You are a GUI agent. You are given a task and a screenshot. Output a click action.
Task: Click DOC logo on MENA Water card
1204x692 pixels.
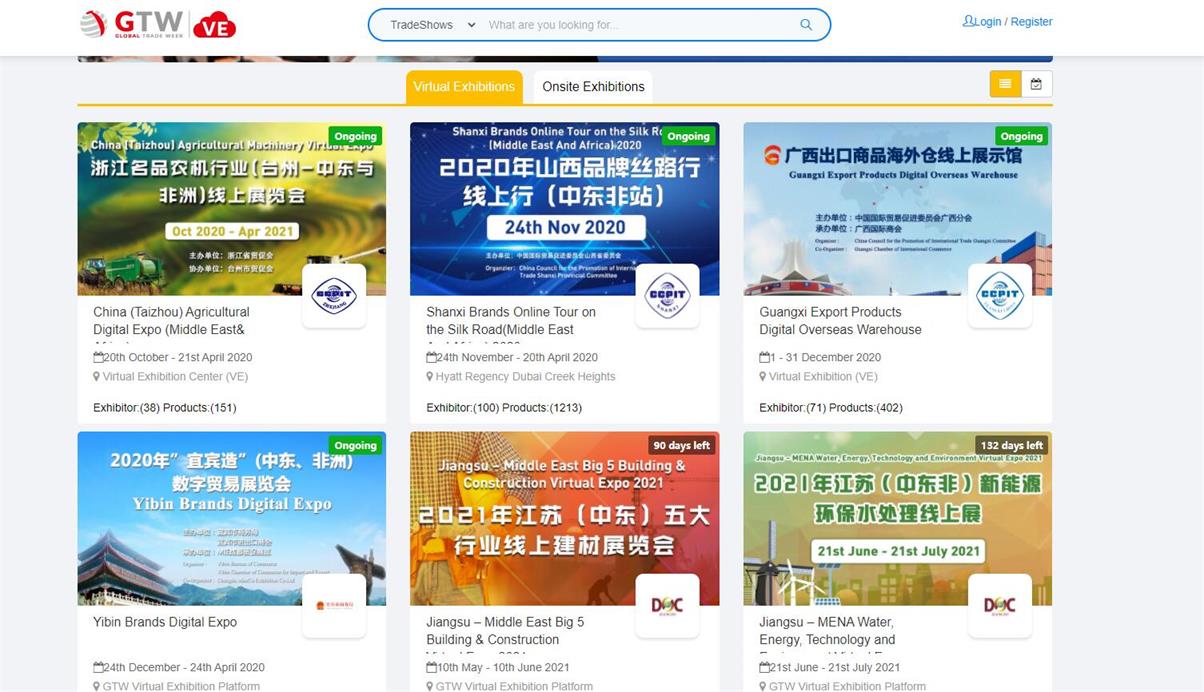point(1000,605)
